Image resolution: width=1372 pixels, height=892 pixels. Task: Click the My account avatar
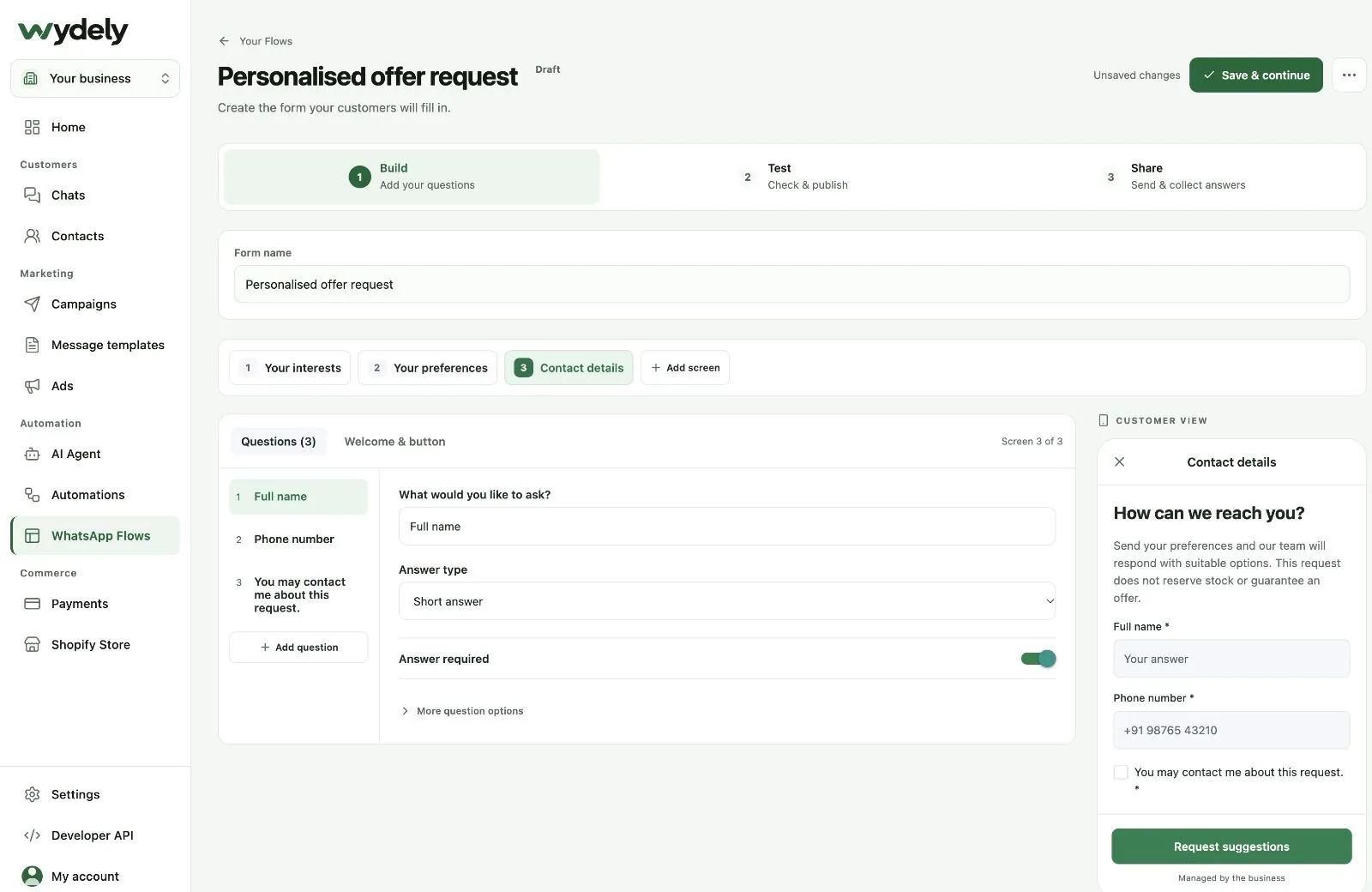[33, 876]
